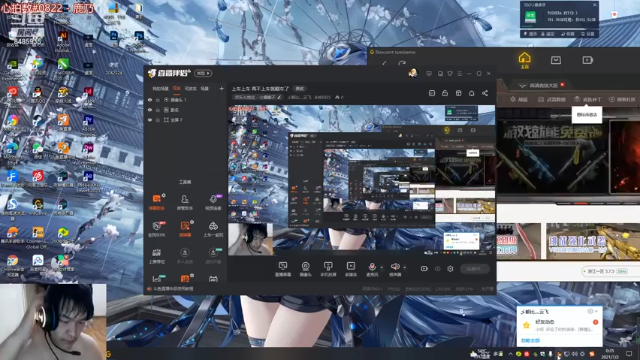Open the hamburger menu in streaming app title bar
Viewport: 640px width, 360px height.
click(x=460, y=73)
